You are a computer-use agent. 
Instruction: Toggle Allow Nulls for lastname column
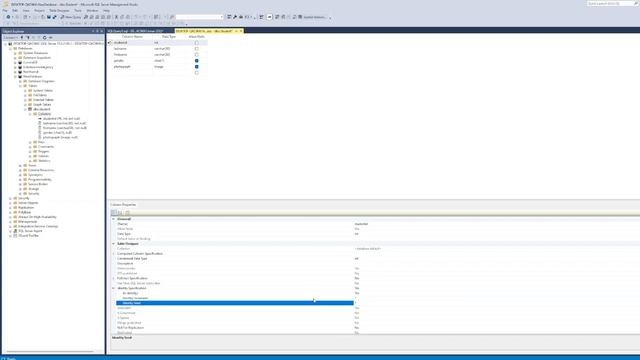coord(197,49)
